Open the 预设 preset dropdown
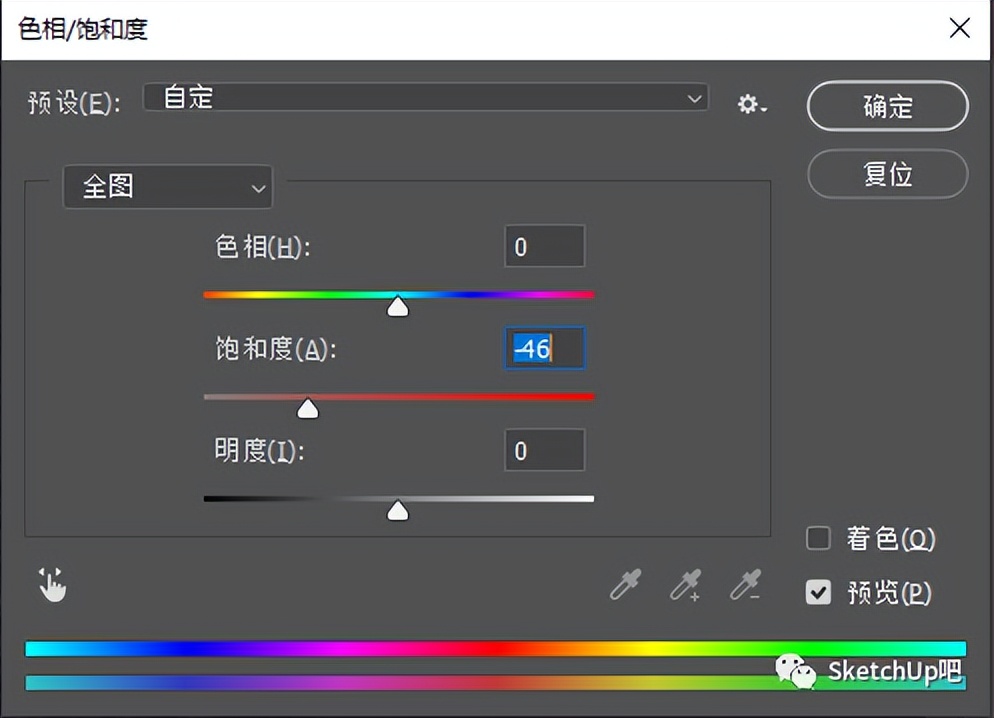 pyautogui.click(x=425, y=97)
